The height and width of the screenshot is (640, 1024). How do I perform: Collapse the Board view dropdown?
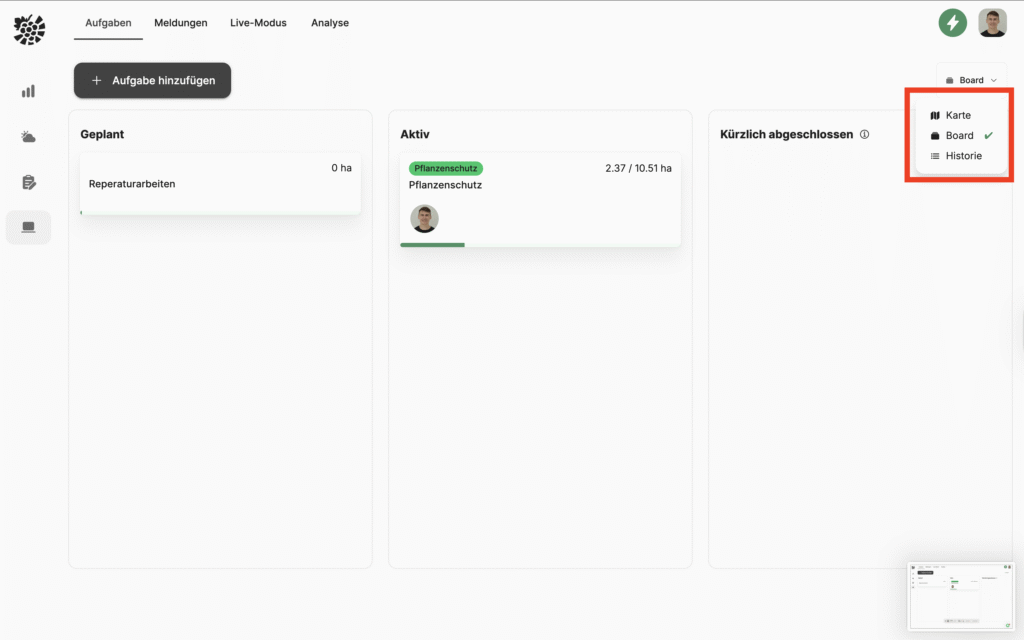click(971, 80)
